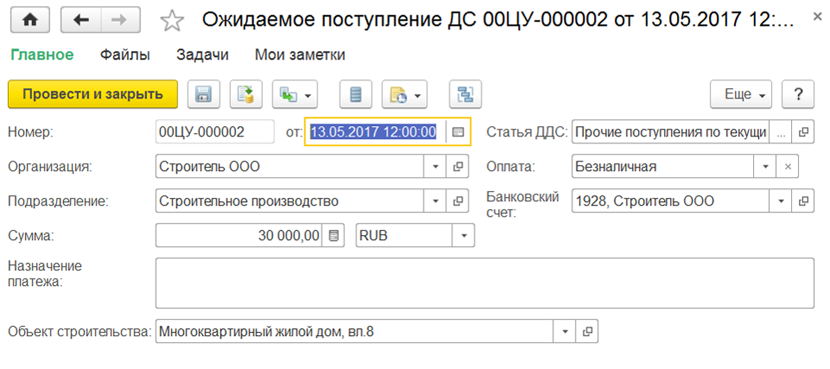Click the Организация field Строитель ООО
Image resolution: width=830 pixels, height=369 pixels.
tap(290, 167)
